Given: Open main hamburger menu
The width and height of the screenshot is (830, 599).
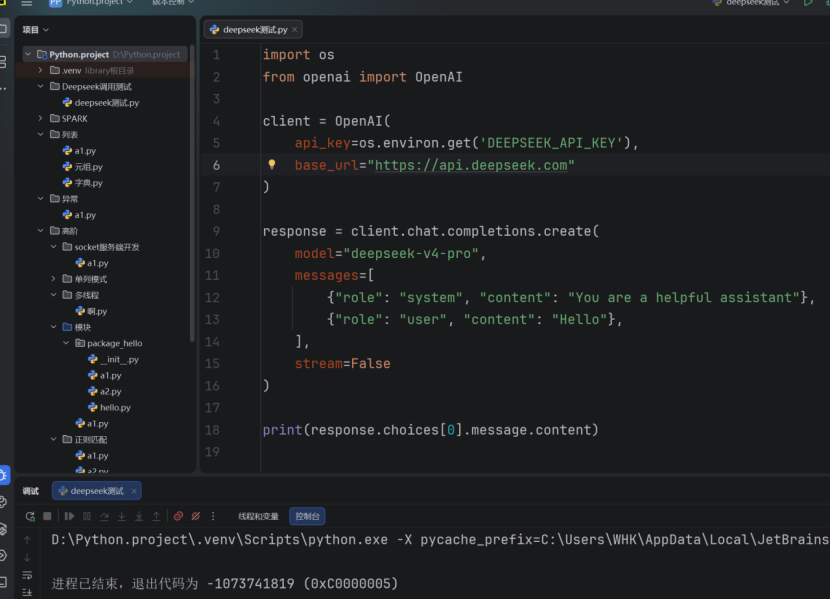Looking at the screenshot, I should (26, 3).
